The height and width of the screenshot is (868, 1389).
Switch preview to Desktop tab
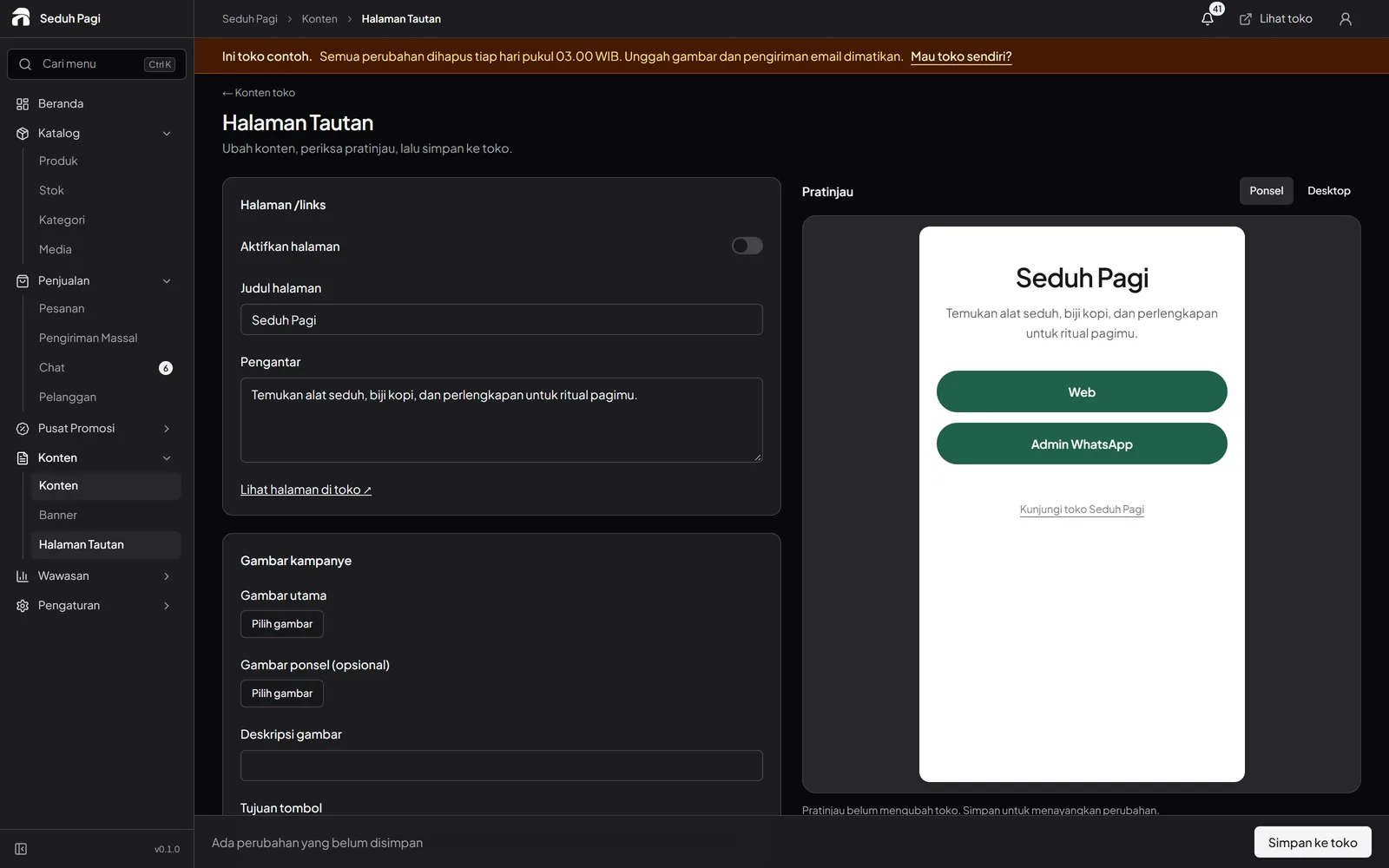click(x=1328, y=191)
